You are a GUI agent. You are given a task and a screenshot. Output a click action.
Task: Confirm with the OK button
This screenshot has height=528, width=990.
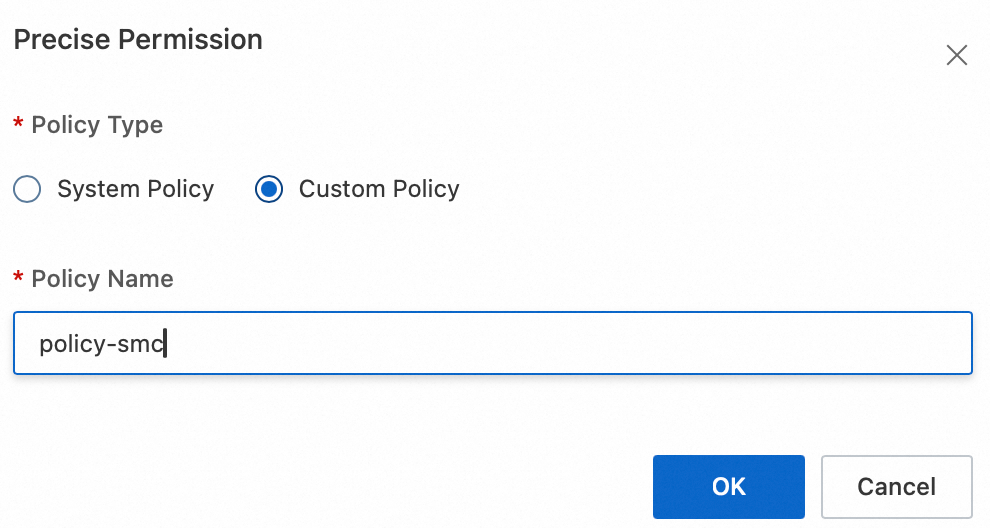click(x=728, y=487)
